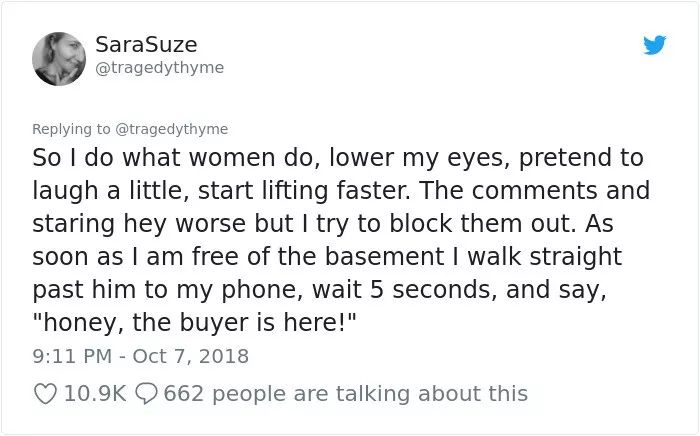
Task: Open replies via the speech bubble icon
Action: [x=146, y=394]
